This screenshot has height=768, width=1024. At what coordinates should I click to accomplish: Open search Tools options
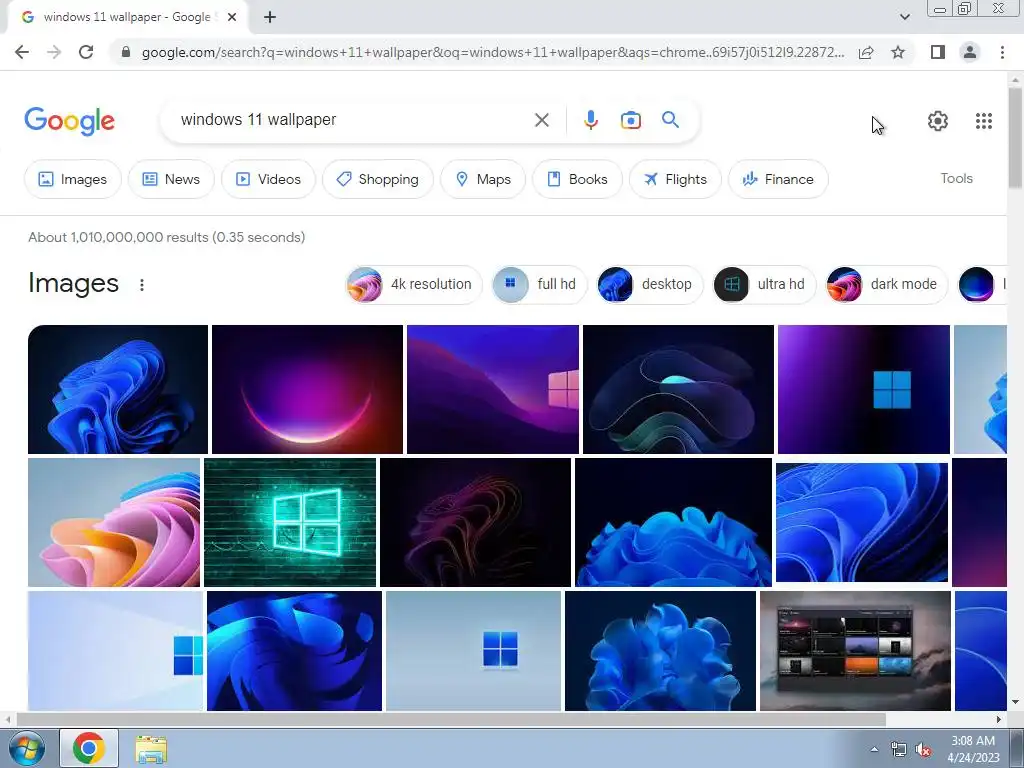956,178
